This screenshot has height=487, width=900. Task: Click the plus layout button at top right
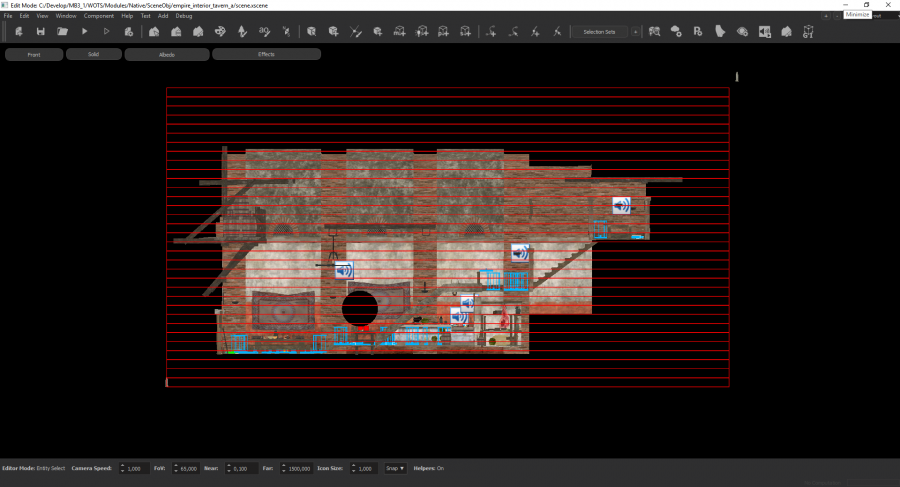[826, 16]
